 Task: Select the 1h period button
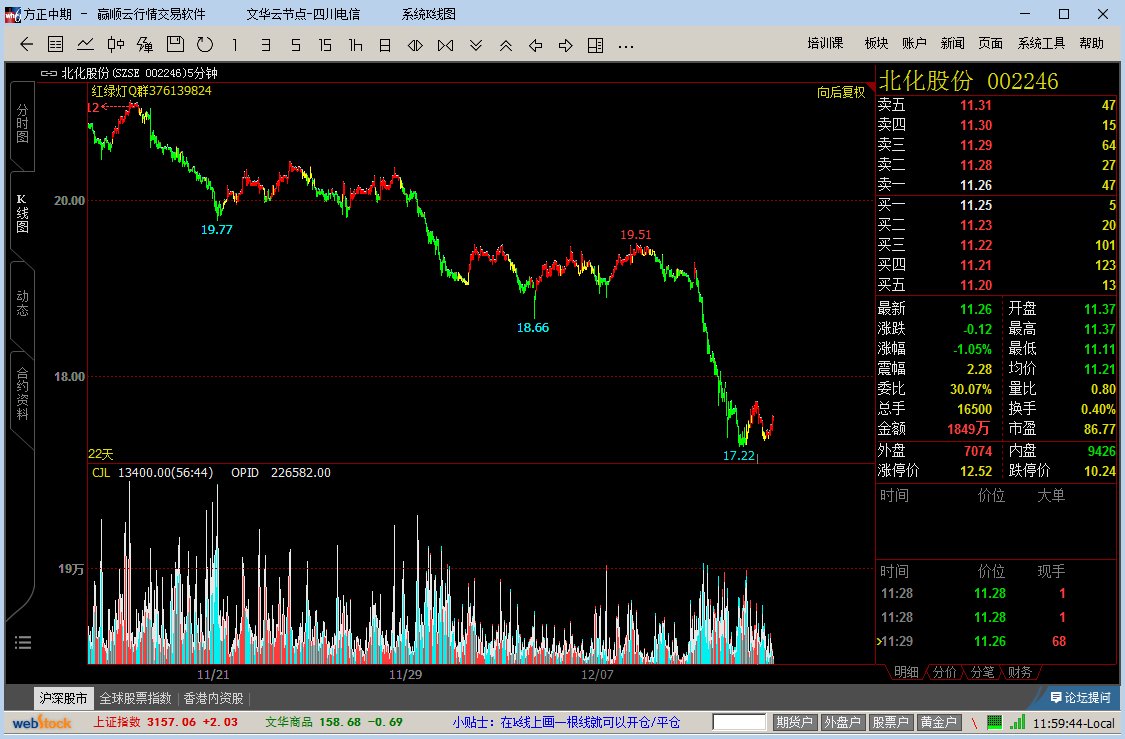tap(355, 45)
